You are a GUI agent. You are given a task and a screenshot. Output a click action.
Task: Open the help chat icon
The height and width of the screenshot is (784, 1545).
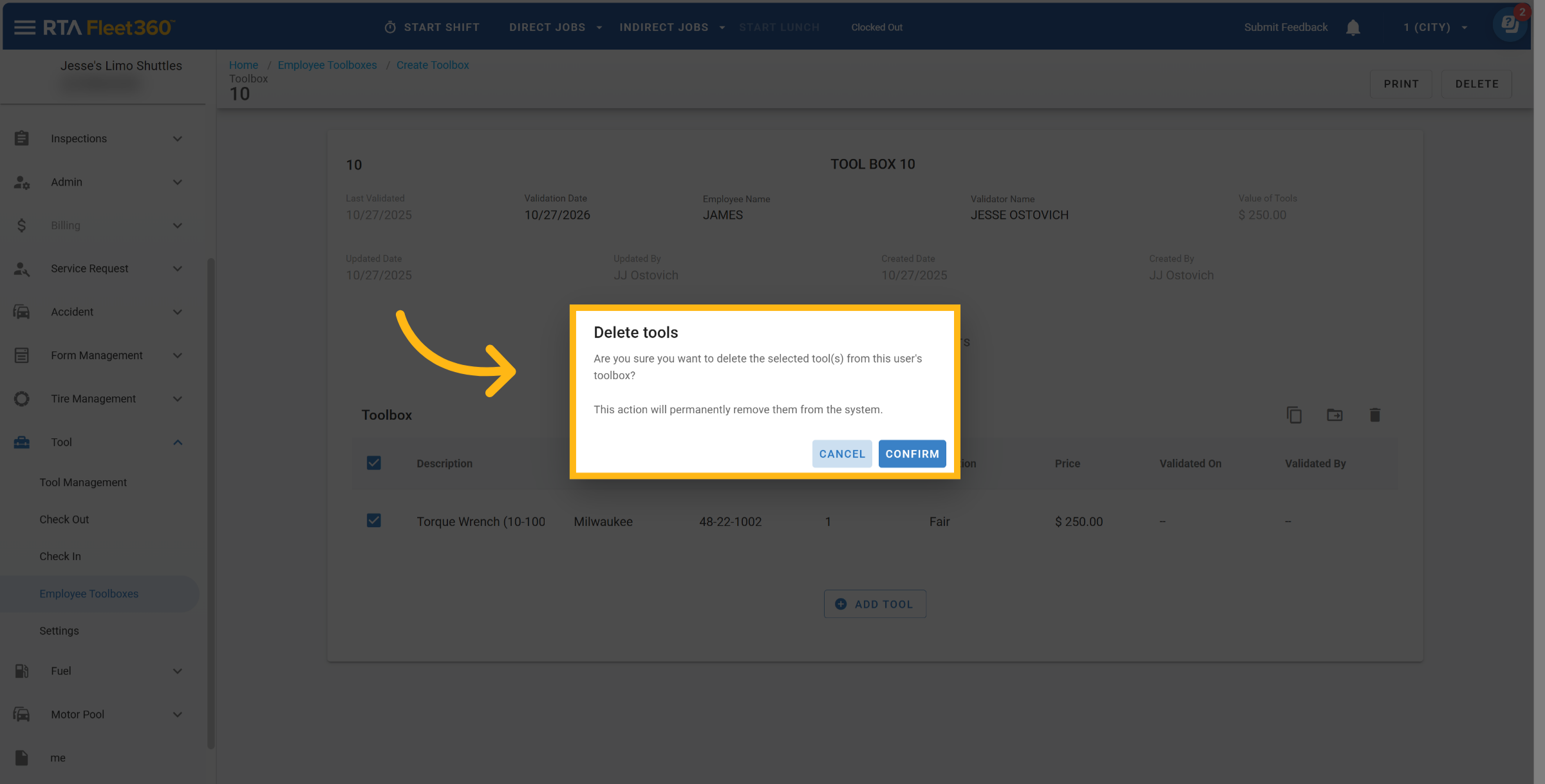(1509, 25)
